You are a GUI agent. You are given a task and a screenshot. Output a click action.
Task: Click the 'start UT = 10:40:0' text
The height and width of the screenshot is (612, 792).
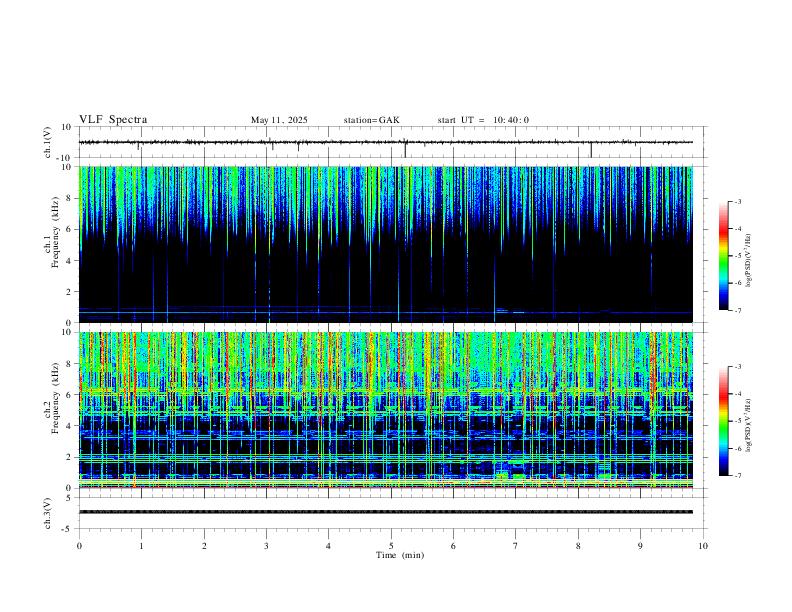click(483, 120)
